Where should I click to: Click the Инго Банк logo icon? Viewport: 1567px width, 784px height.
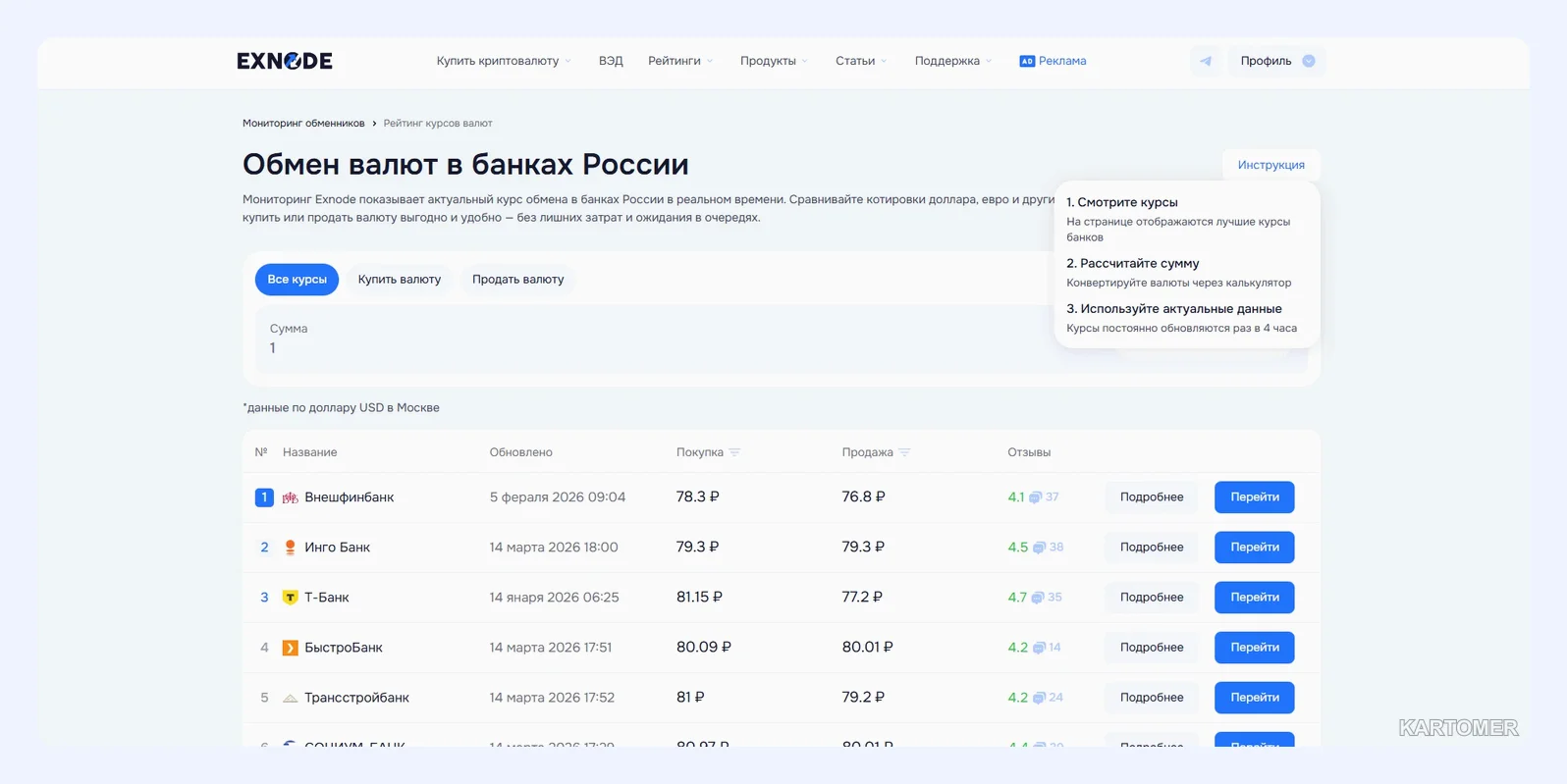pyautogui.click(x=290, y=548)
